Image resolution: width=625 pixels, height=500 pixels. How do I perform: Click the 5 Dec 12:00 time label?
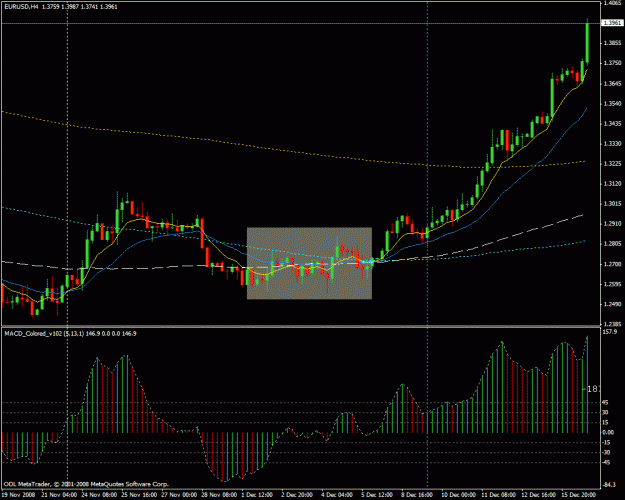[379, 495]
